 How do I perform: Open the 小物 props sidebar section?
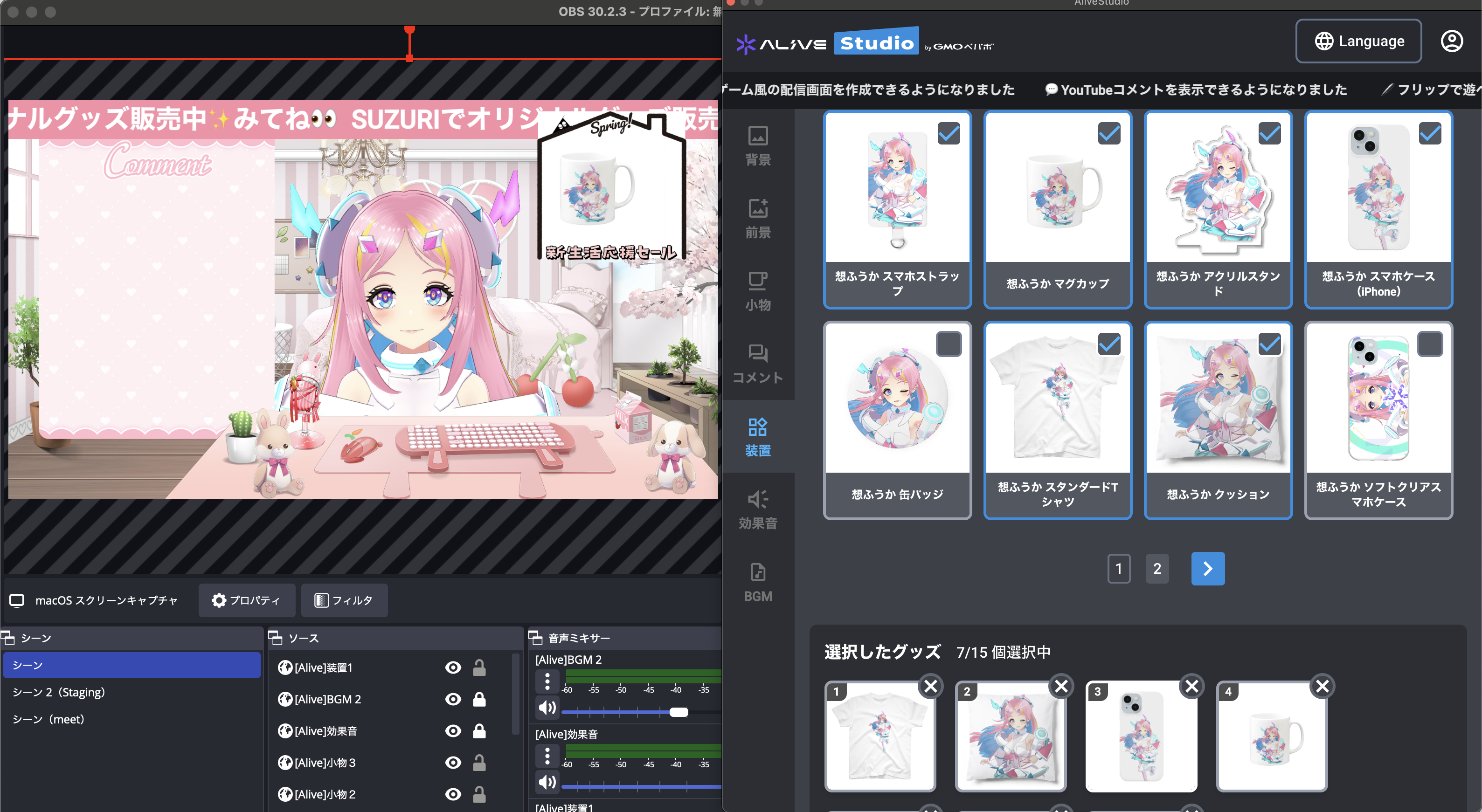758,291
